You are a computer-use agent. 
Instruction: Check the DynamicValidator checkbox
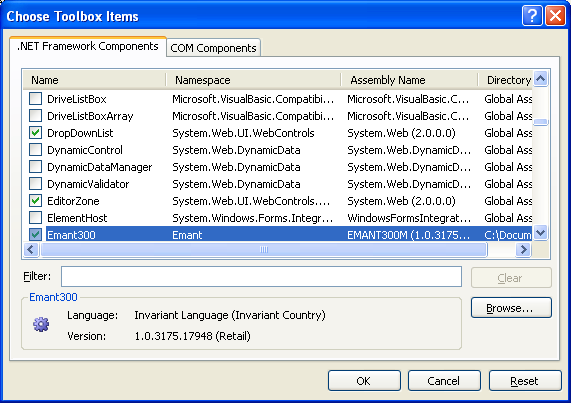pyautogui.click(x=35, y=184)
